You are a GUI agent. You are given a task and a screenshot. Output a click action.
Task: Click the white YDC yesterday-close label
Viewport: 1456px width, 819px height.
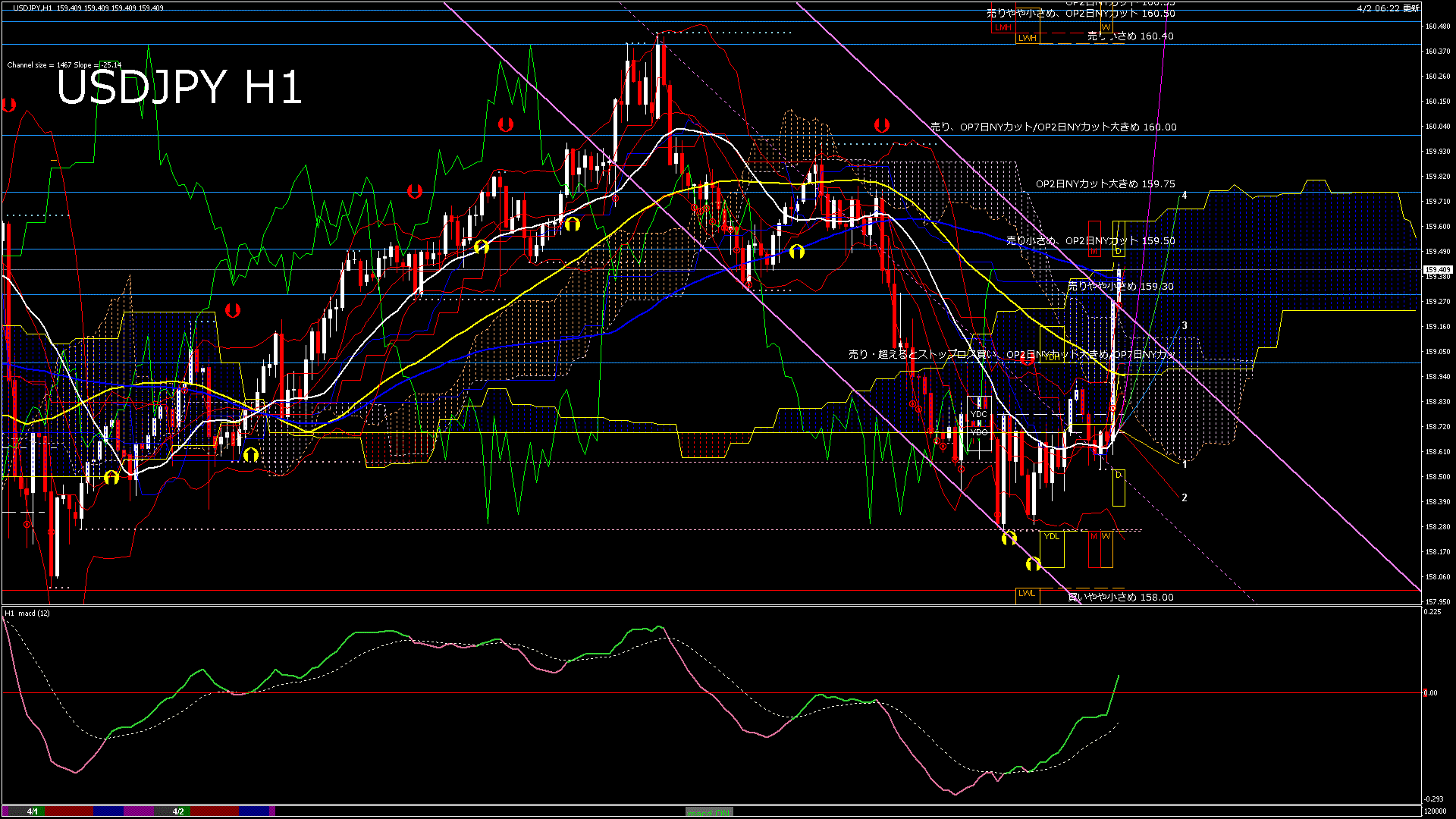coord(979,415)
